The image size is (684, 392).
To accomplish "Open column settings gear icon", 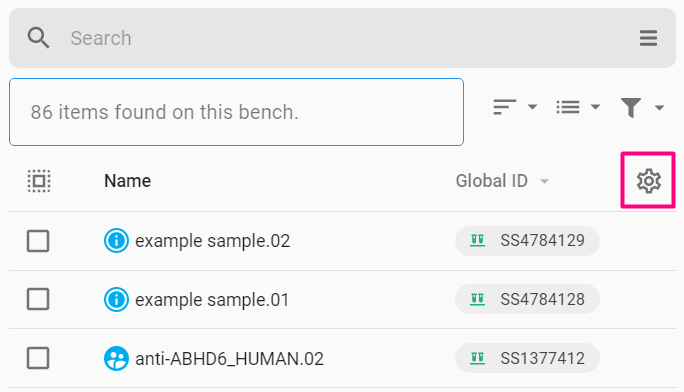I will [x=648, y=181].
